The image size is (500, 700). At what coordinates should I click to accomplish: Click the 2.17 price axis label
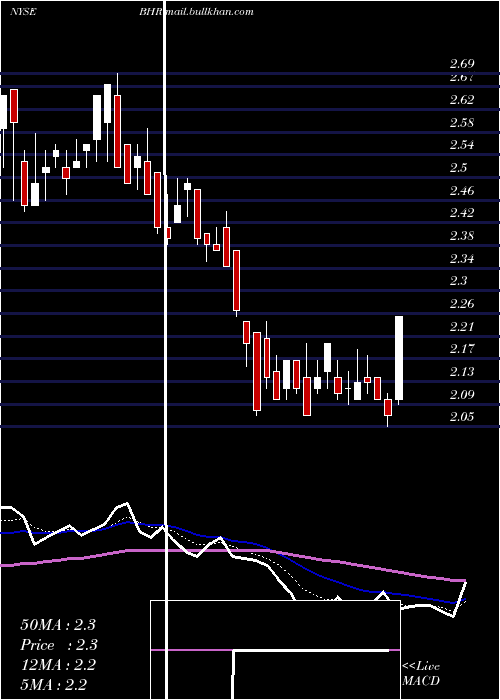point(462,348)
